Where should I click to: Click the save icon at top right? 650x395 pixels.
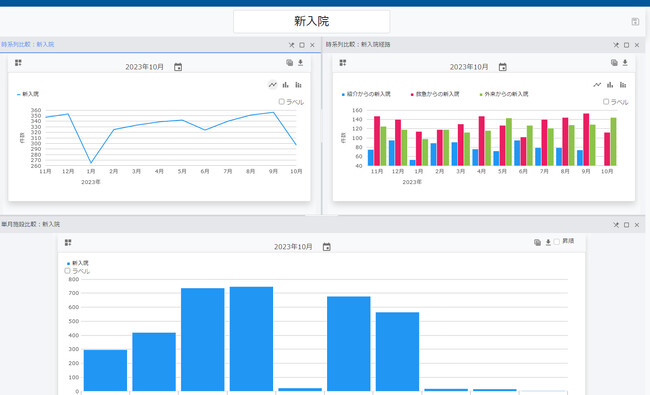click(635, 22)
